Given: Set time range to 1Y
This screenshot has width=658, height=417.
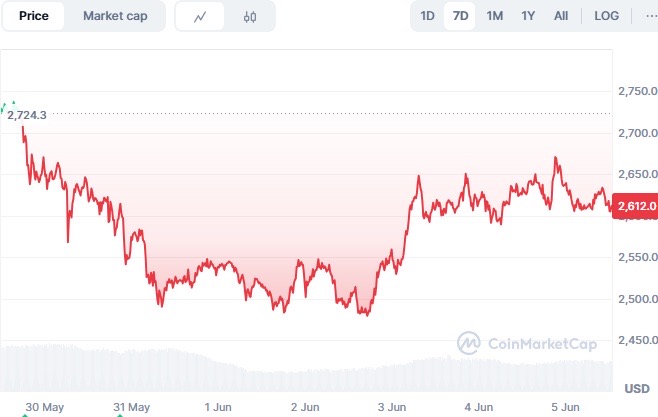Looking at the screenshot, I should [x=528, y=16].
